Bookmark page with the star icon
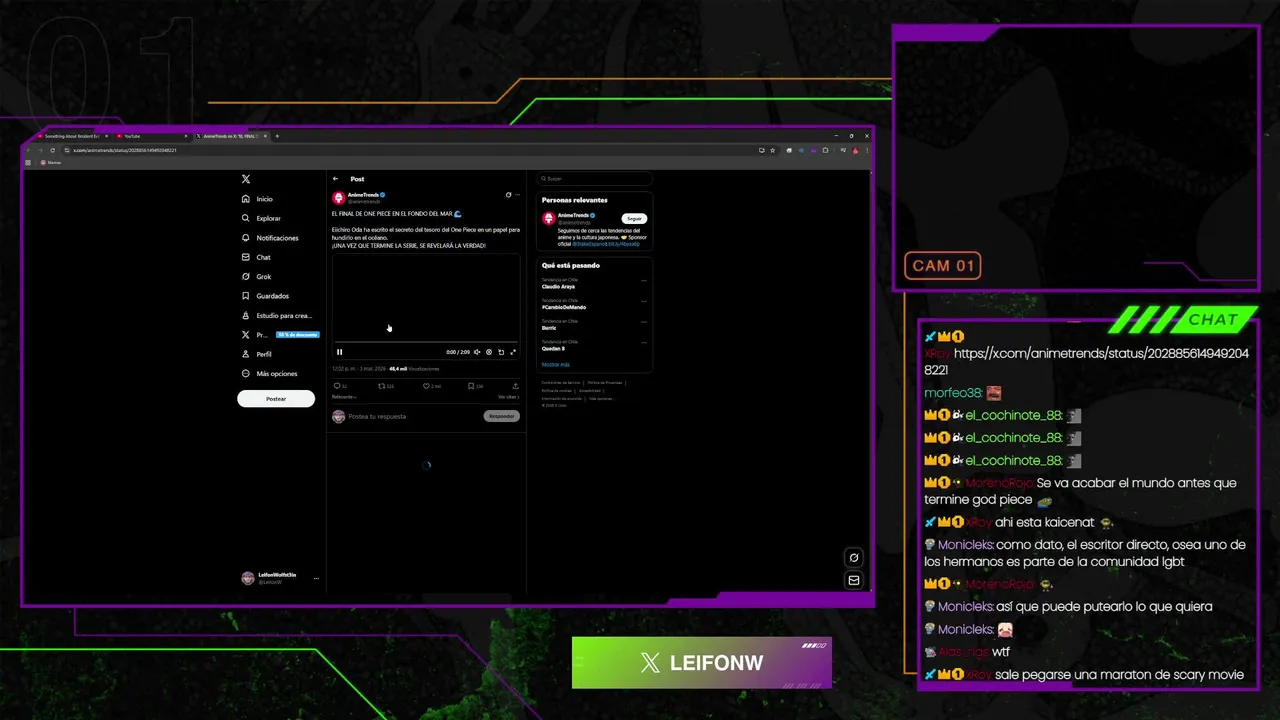1280x720 pixels. point(772,150)
